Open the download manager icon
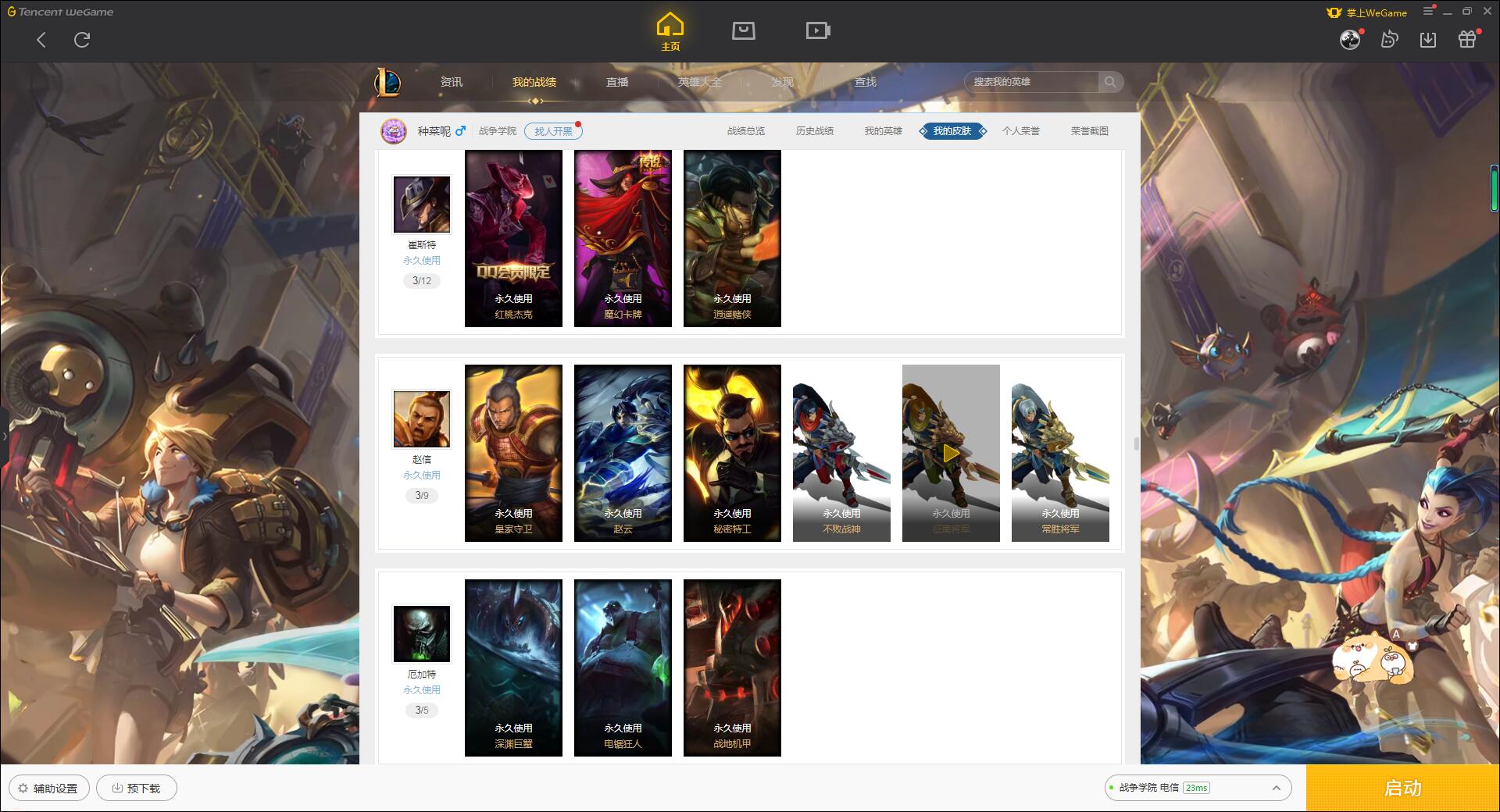The width and height of the screenshot is (1500, 812). 1428,39
